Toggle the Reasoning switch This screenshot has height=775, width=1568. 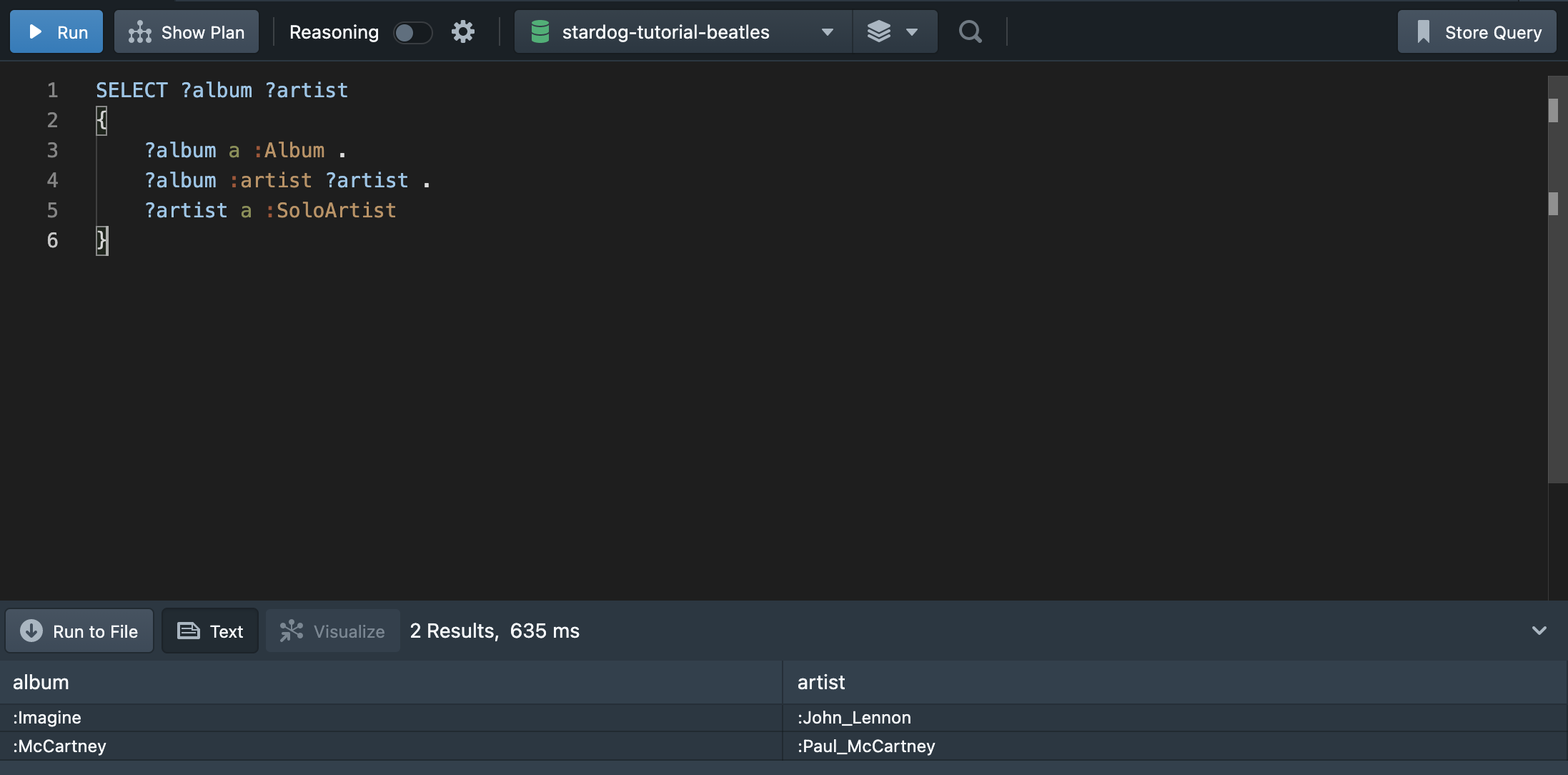tap(412, 32)
